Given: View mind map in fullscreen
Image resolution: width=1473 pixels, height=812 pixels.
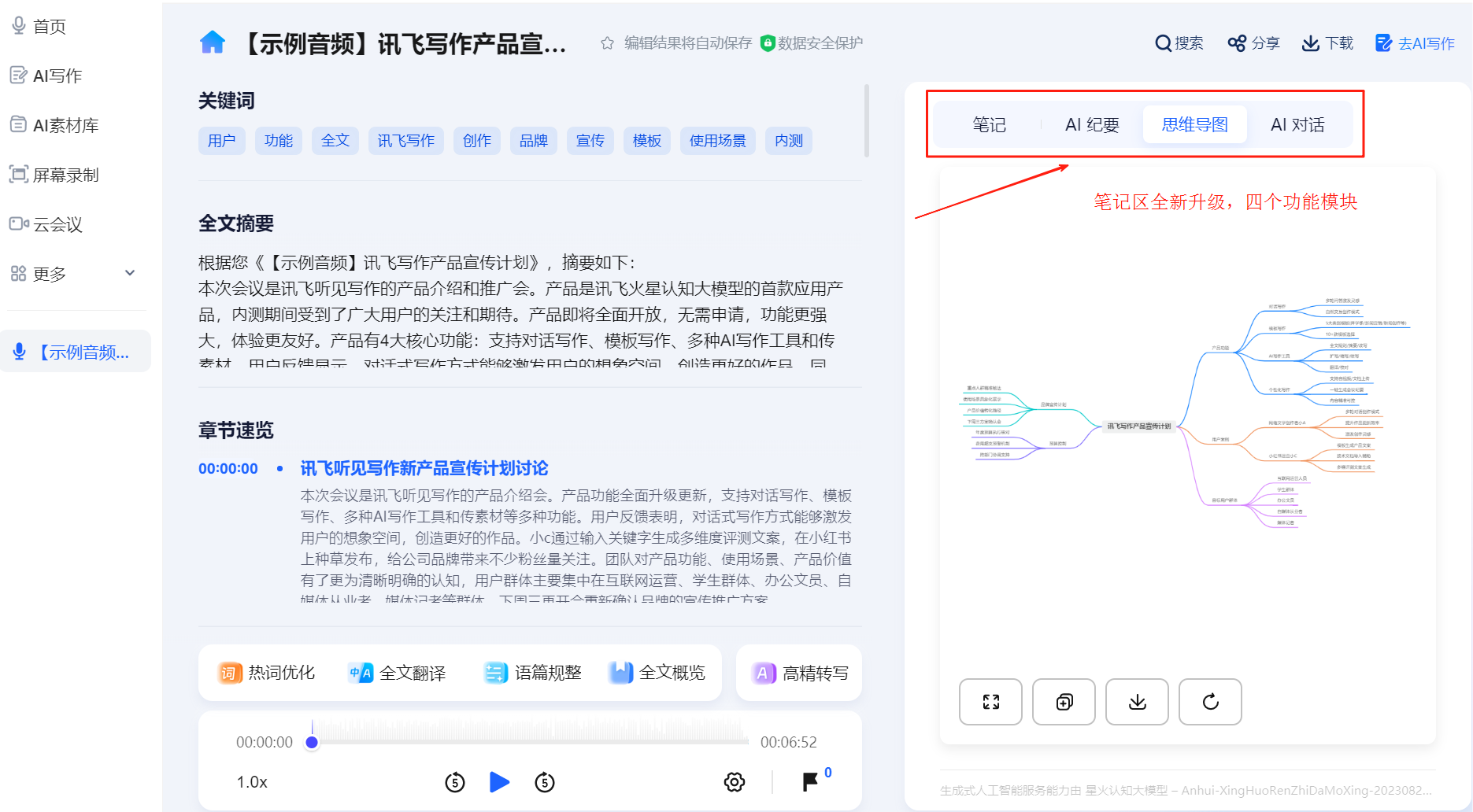Looking at the screenshot, I should pyautogui.click(x=990, y=702).
